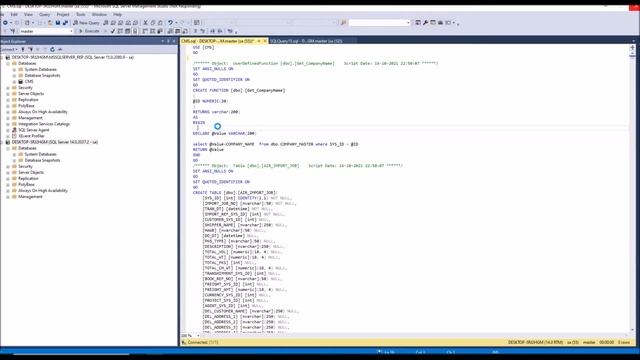The image size is (640, 360).
Task: Open the Help menu
Action: (x=118, y=14)
